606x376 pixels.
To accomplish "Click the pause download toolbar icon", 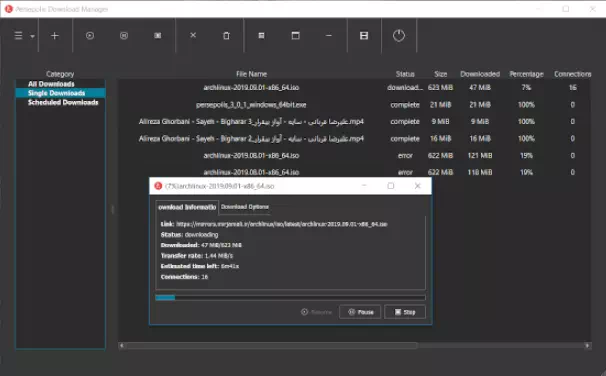I will pyautogui.click(x=124, y=36).
